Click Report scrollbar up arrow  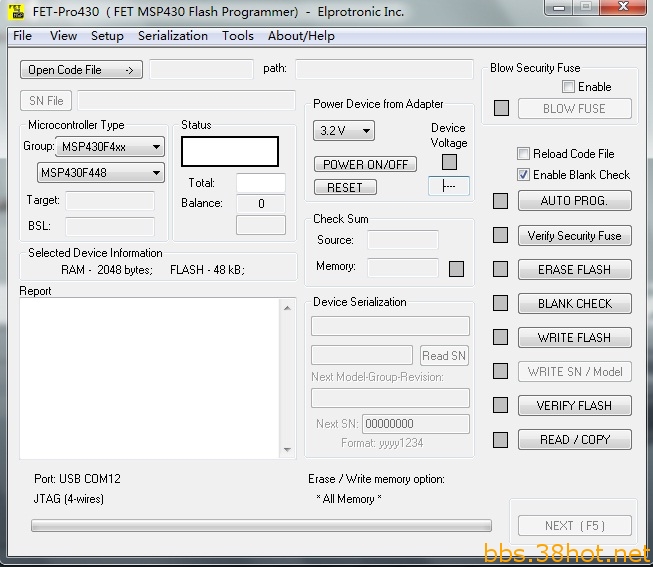pyautogui.click(x=287, y=308)
